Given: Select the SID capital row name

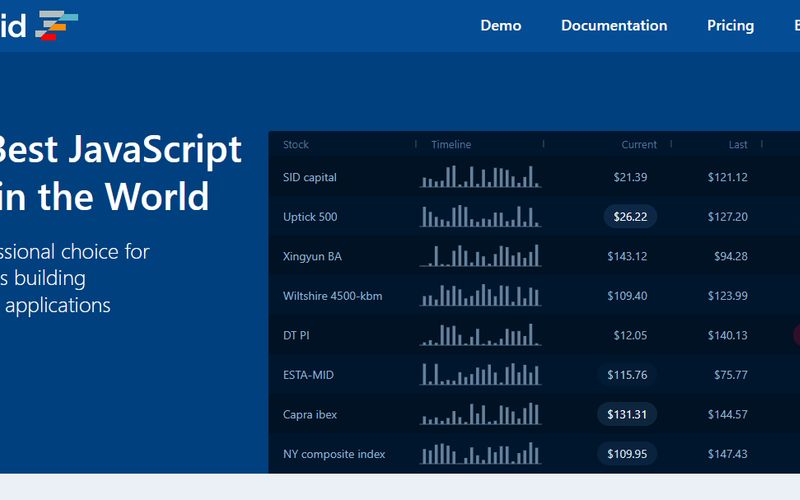Looking at the screenshot, I should pyautogui.click(x=310, y=177).
